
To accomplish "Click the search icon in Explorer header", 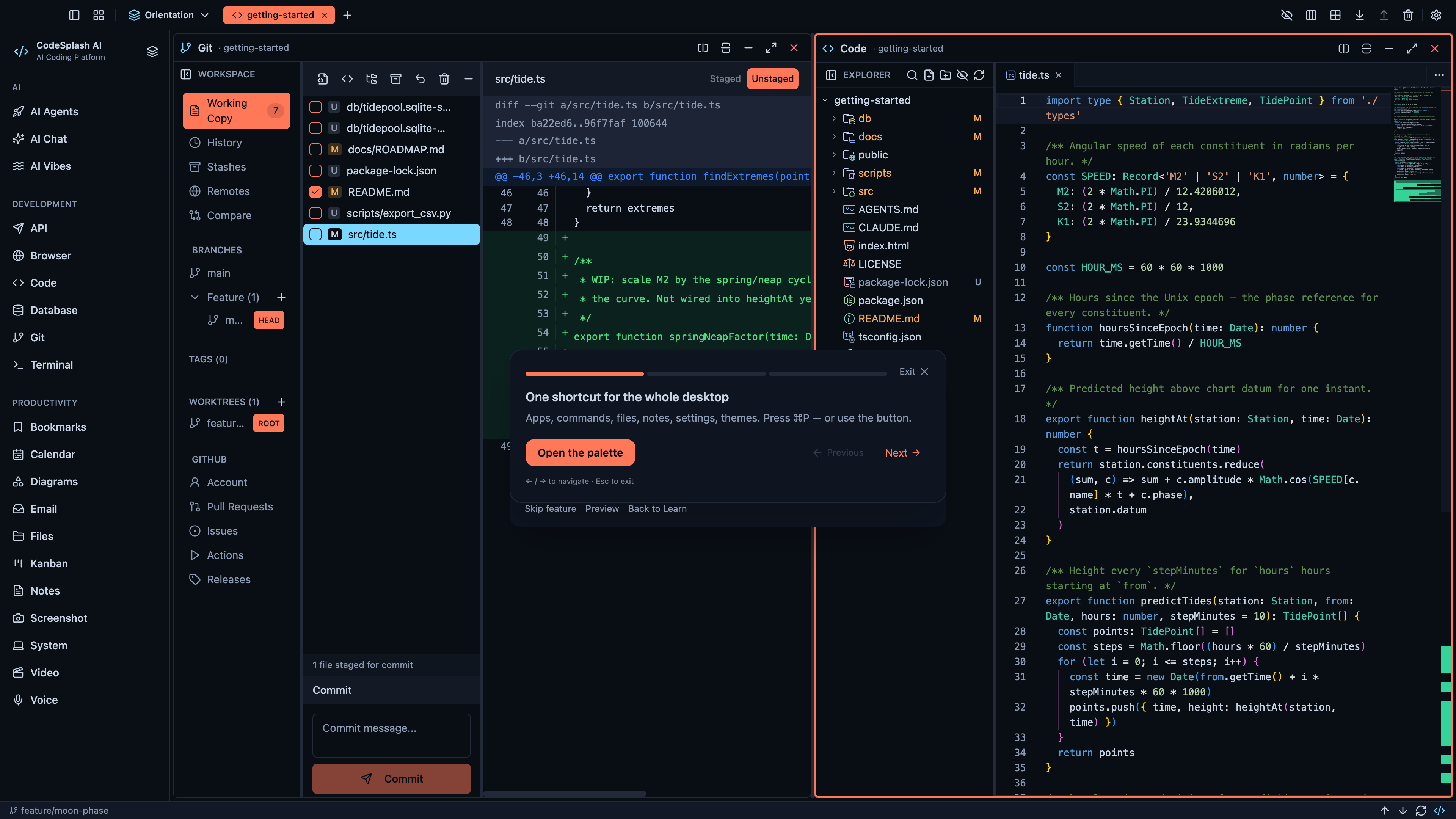I will (912, 75).
